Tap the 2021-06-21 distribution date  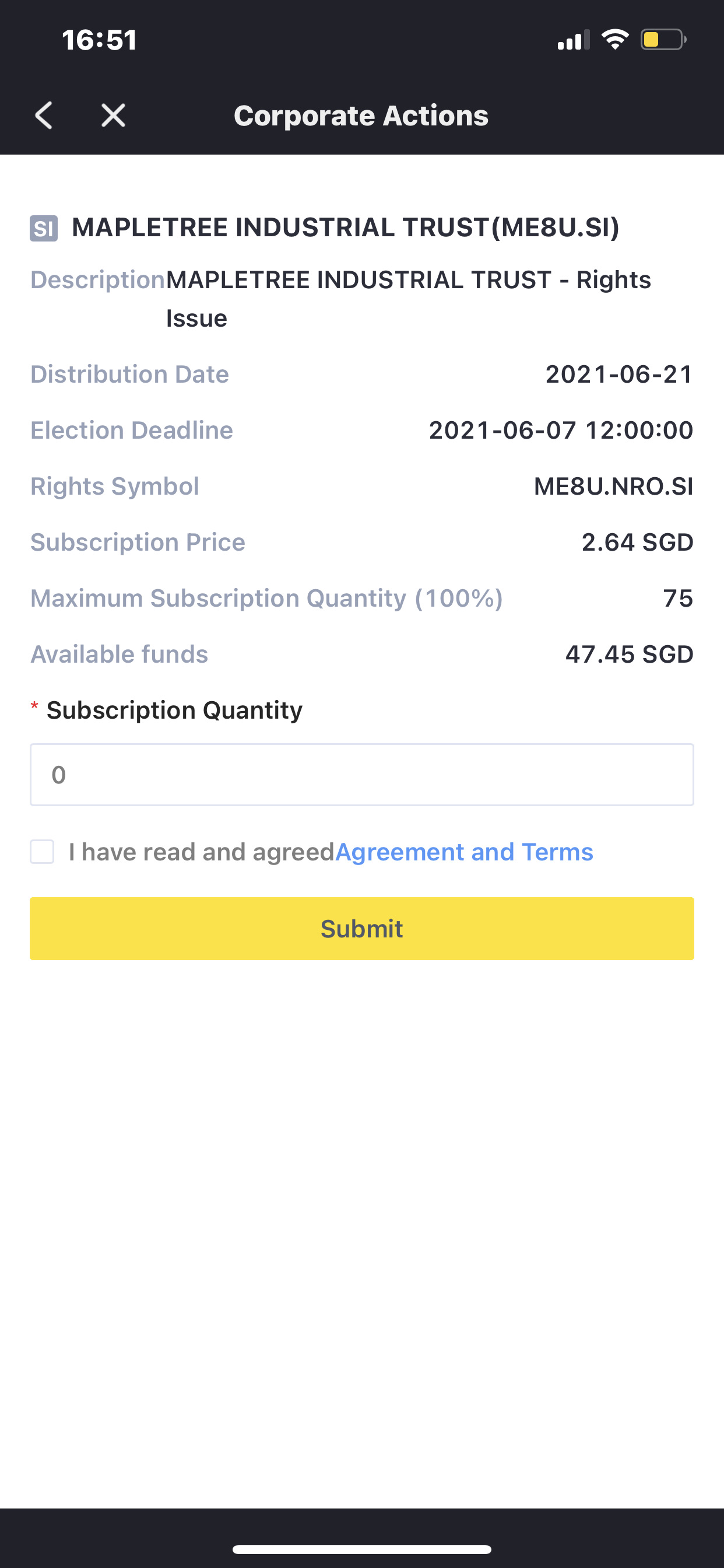[x=618, y=374]
